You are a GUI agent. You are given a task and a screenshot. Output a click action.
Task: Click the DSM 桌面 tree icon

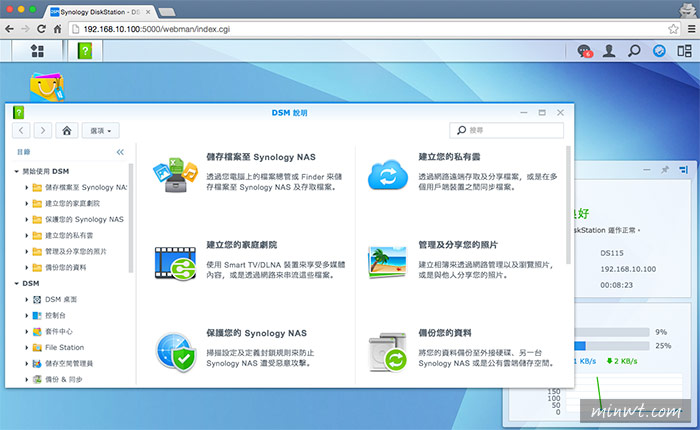pyautogui.click(x=37, y=300)
